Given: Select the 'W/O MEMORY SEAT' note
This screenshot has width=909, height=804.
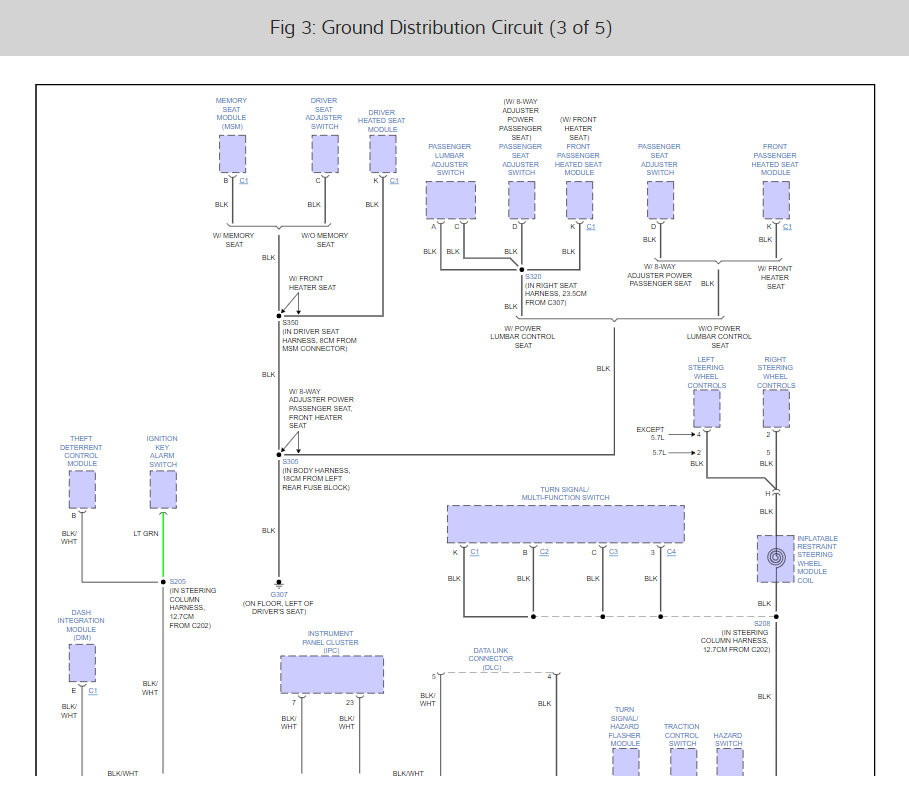Looking at the screenshot, I should (325, 240).
